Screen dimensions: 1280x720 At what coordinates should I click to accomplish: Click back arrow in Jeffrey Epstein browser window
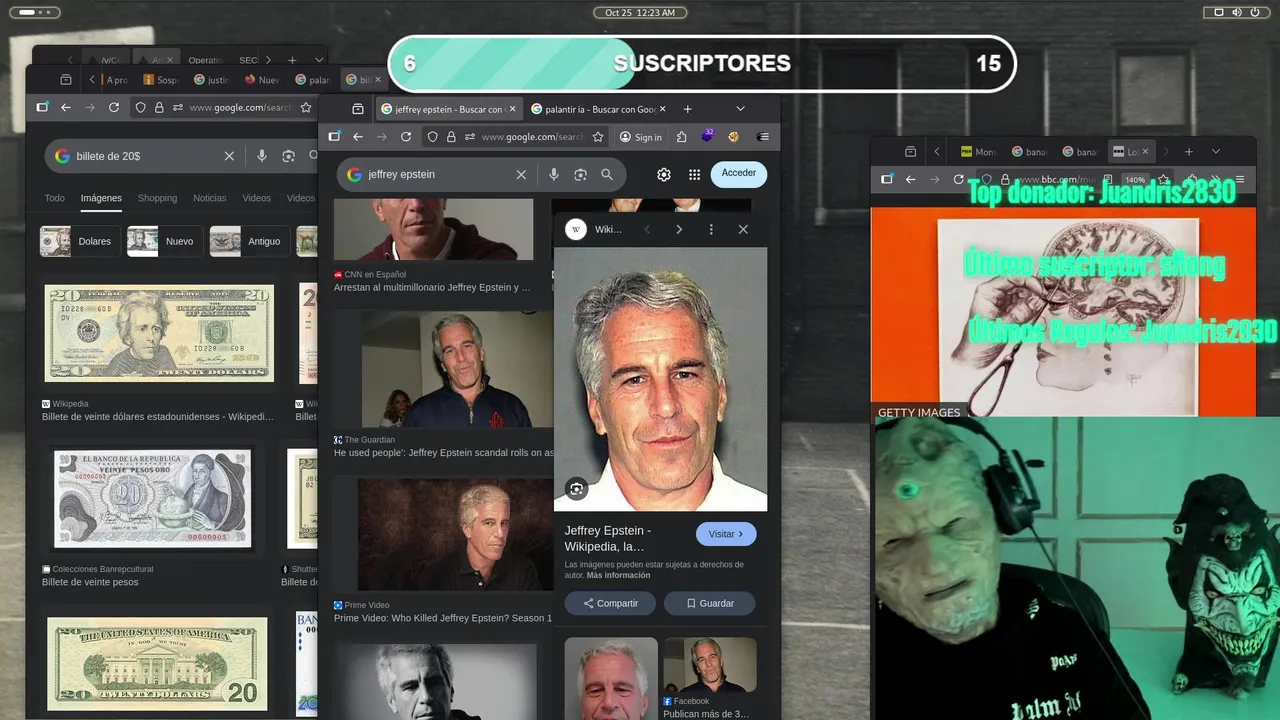pyautogui.click(x=358, y=137)
